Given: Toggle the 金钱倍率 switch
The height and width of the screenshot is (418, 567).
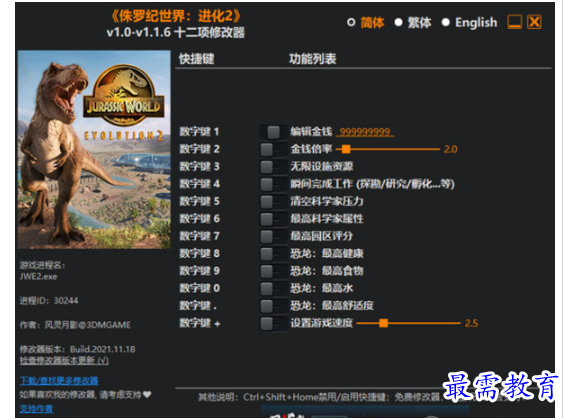Looking at the screenshot, I should (273, 149).
